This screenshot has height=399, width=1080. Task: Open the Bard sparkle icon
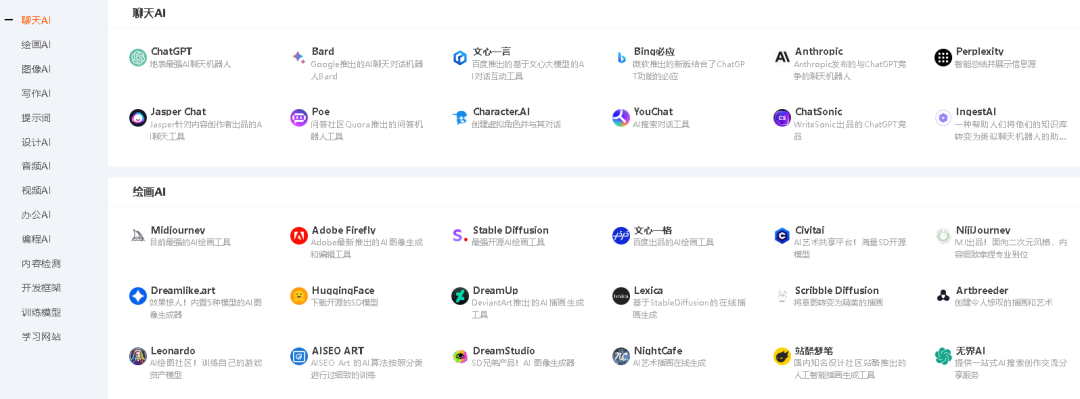tap(299, 58)
